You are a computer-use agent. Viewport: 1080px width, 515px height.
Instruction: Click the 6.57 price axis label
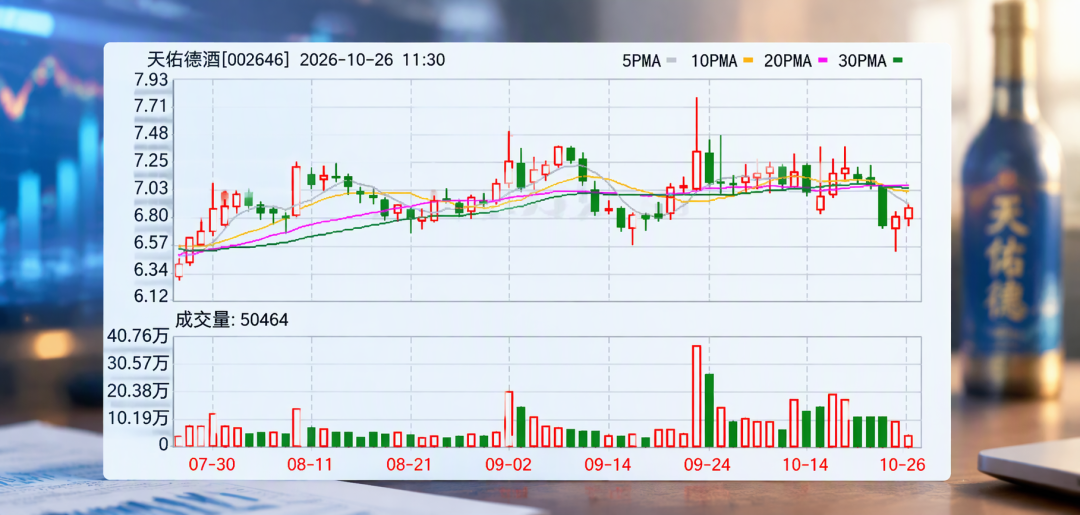click(x=151, y=243)
